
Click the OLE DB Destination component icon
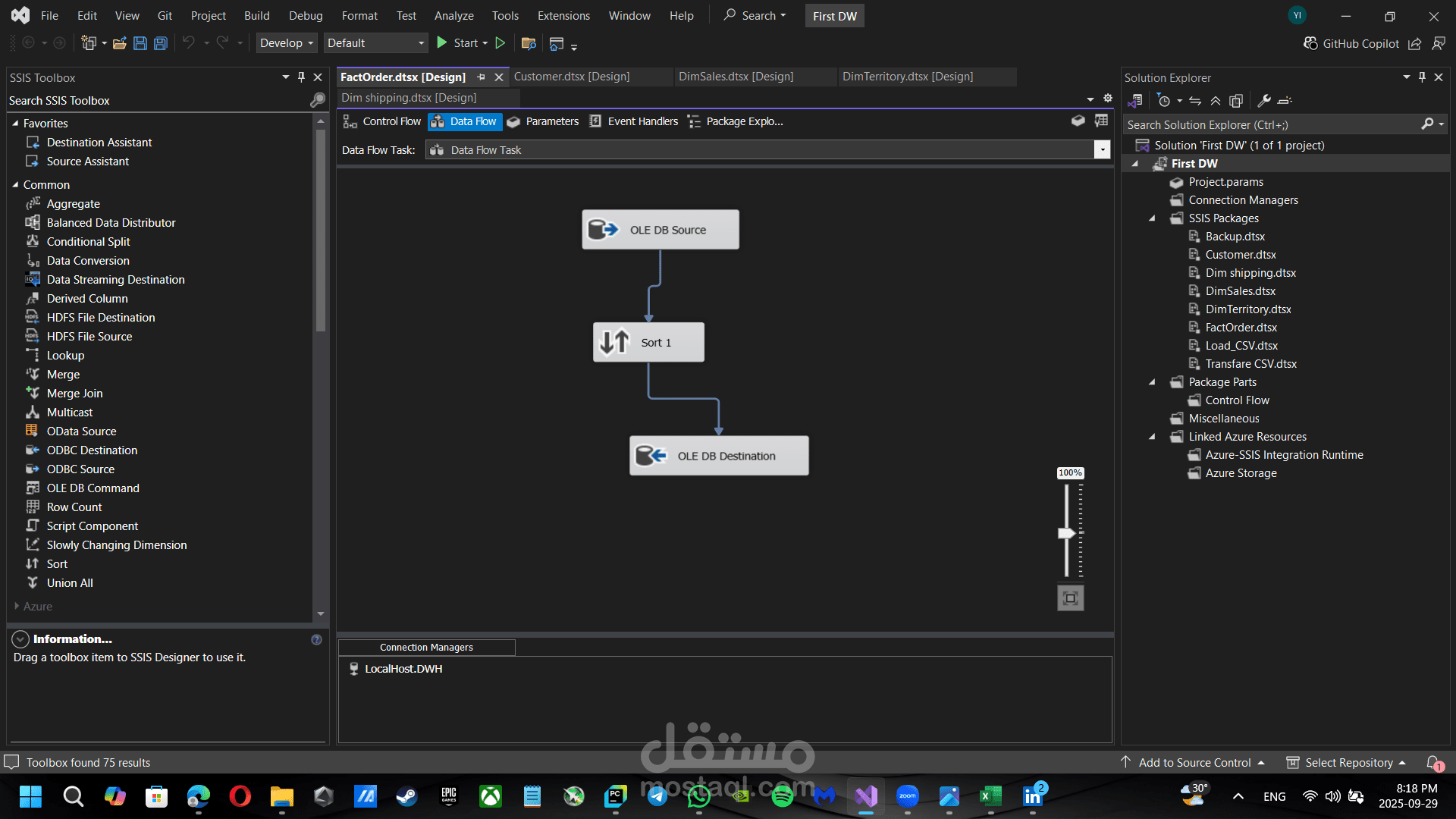coord(651,455)
